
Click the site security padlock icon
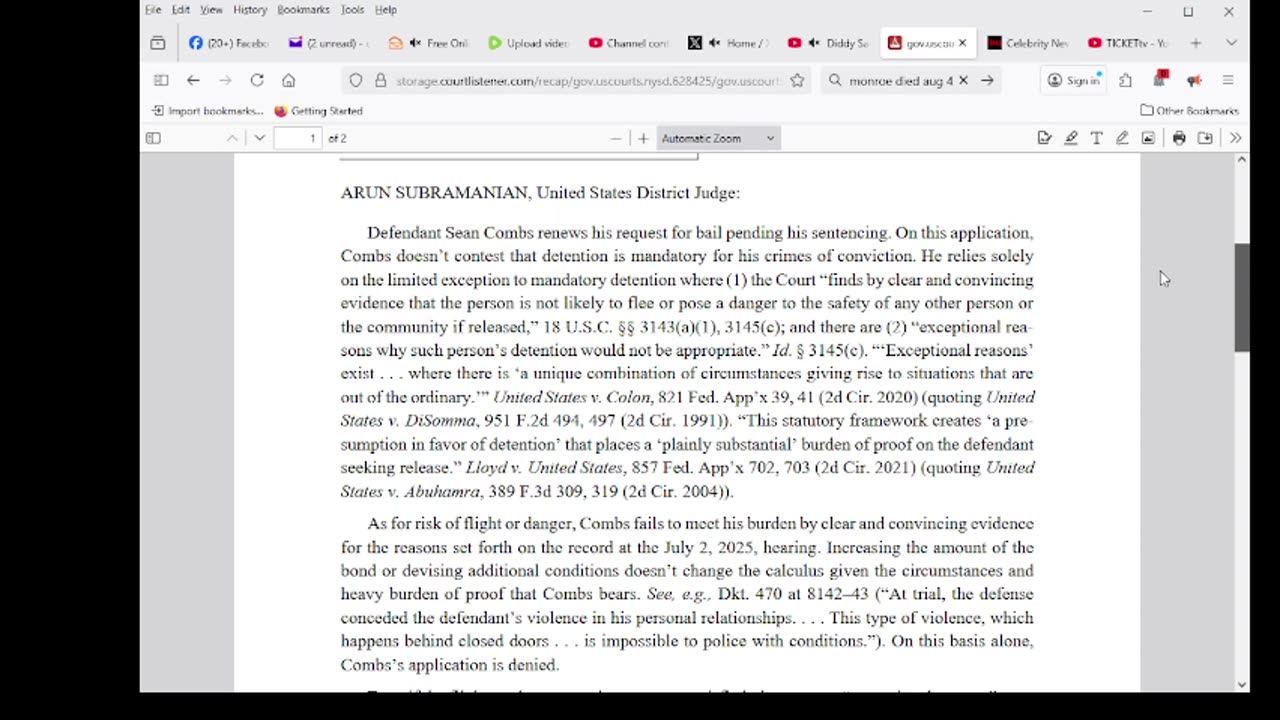380,80
